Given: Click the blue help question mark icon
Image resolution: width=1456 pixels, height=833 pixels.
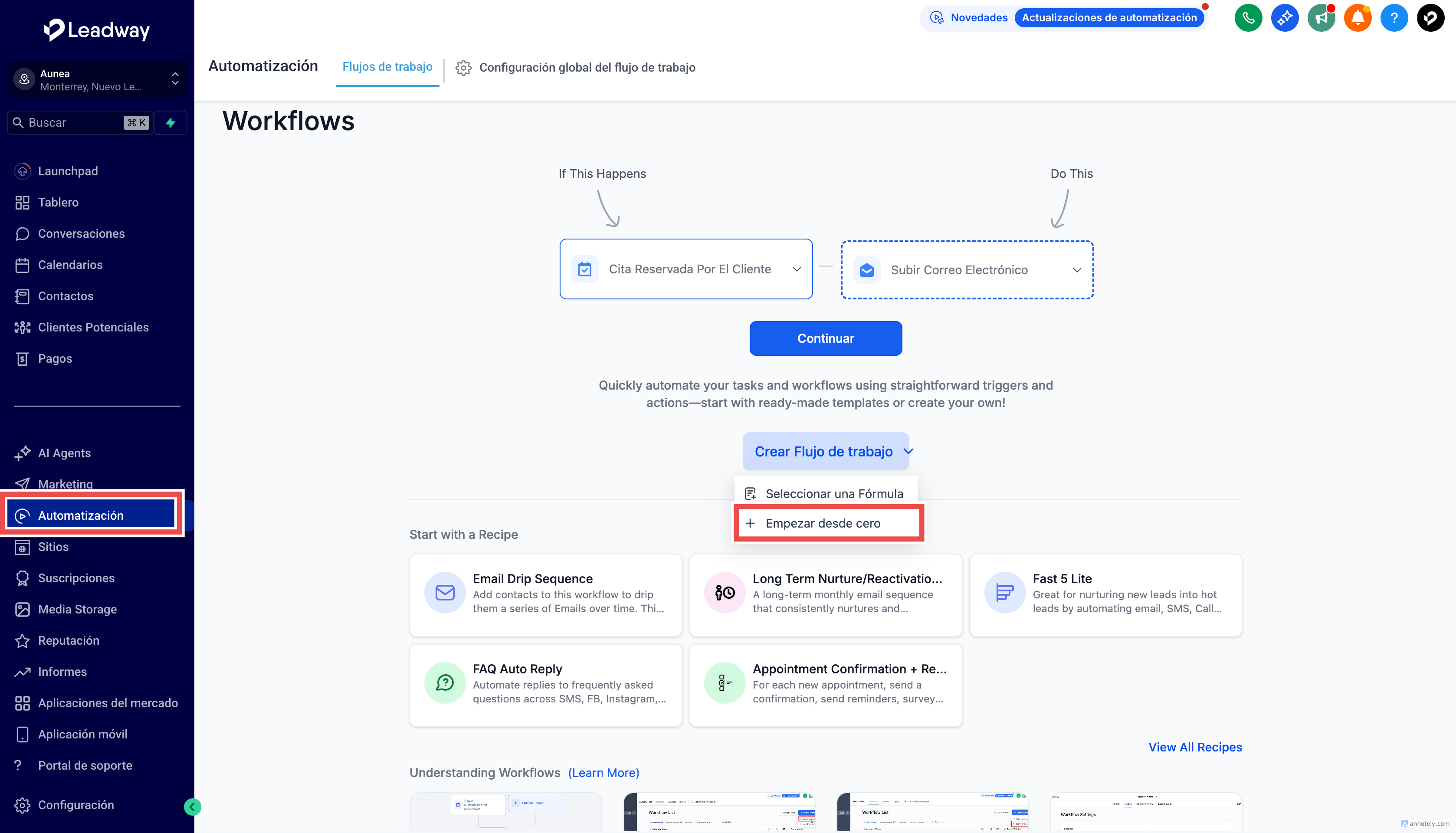Looking at the screenshot, I should (x=1394, y=18).
